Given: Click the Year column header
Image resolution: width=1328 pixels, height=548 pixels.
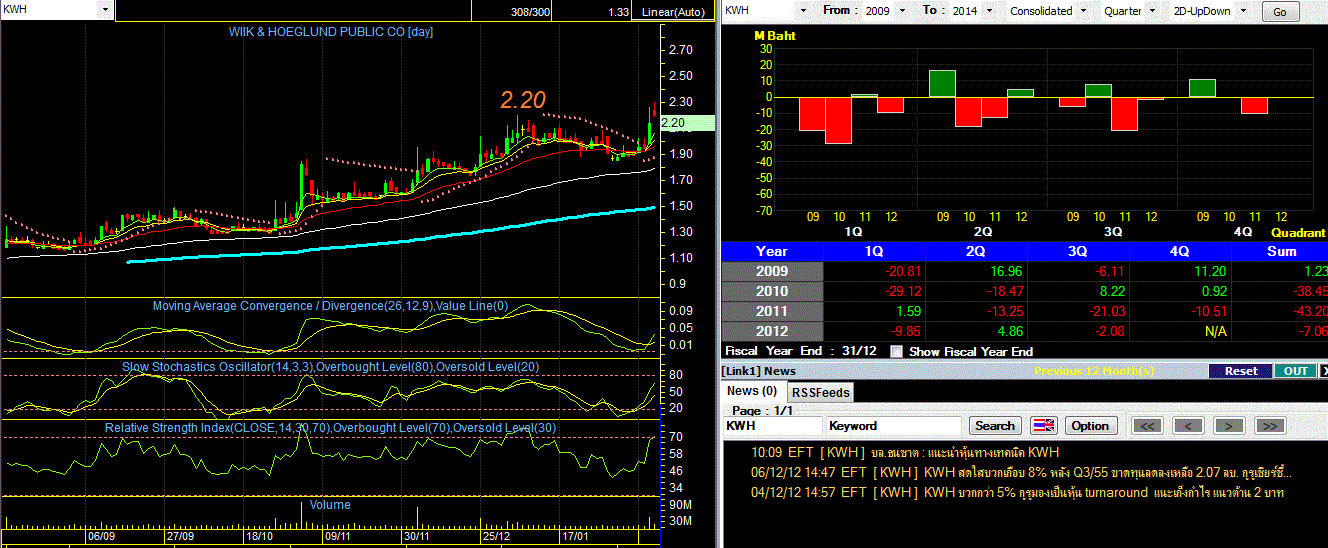Looking at the screenshot, I should click(772, 251).
